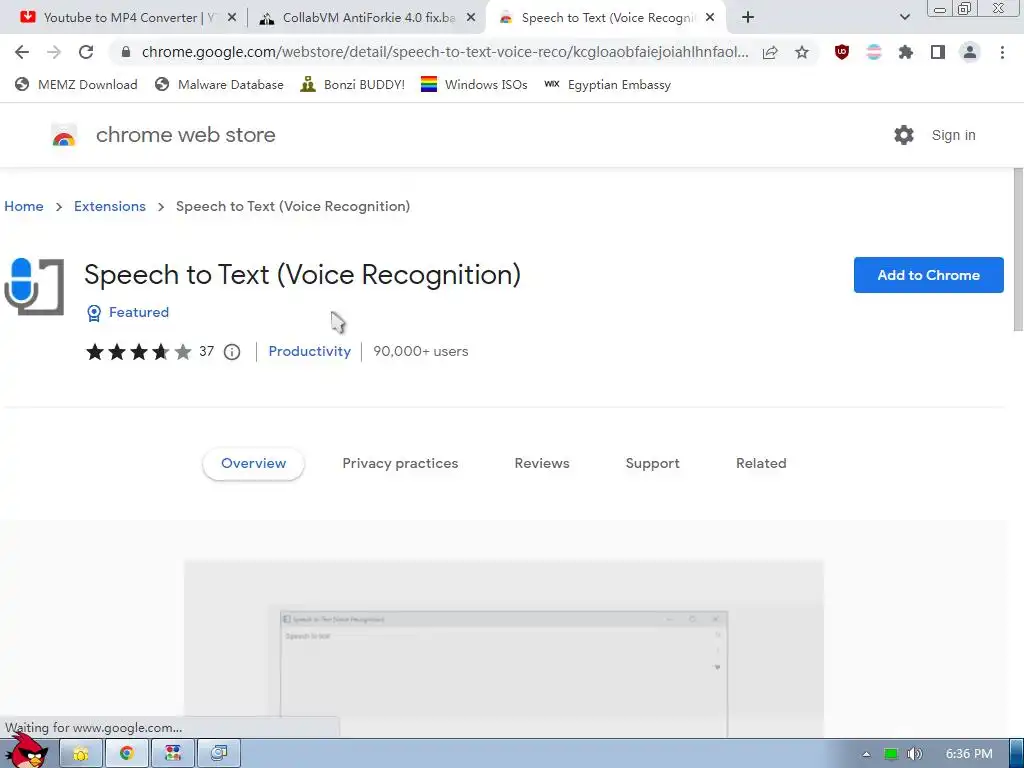Show hidden system tray icons
Image resolution: width=1024 pixels, height=768 pixels.
(867, 754)
